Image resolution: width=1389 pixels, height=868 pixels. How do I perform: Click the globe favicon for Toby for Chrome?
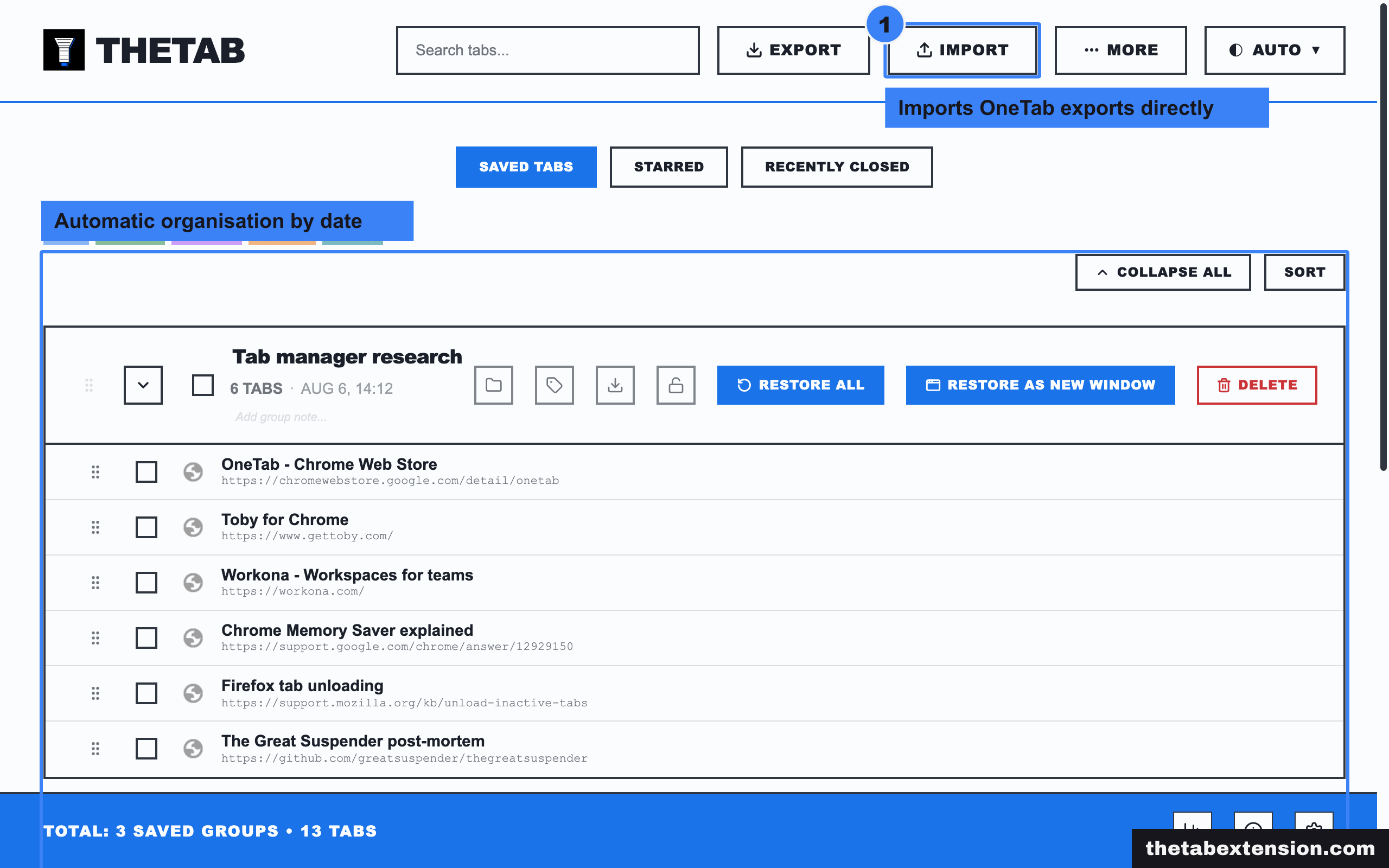click(193, 527)
